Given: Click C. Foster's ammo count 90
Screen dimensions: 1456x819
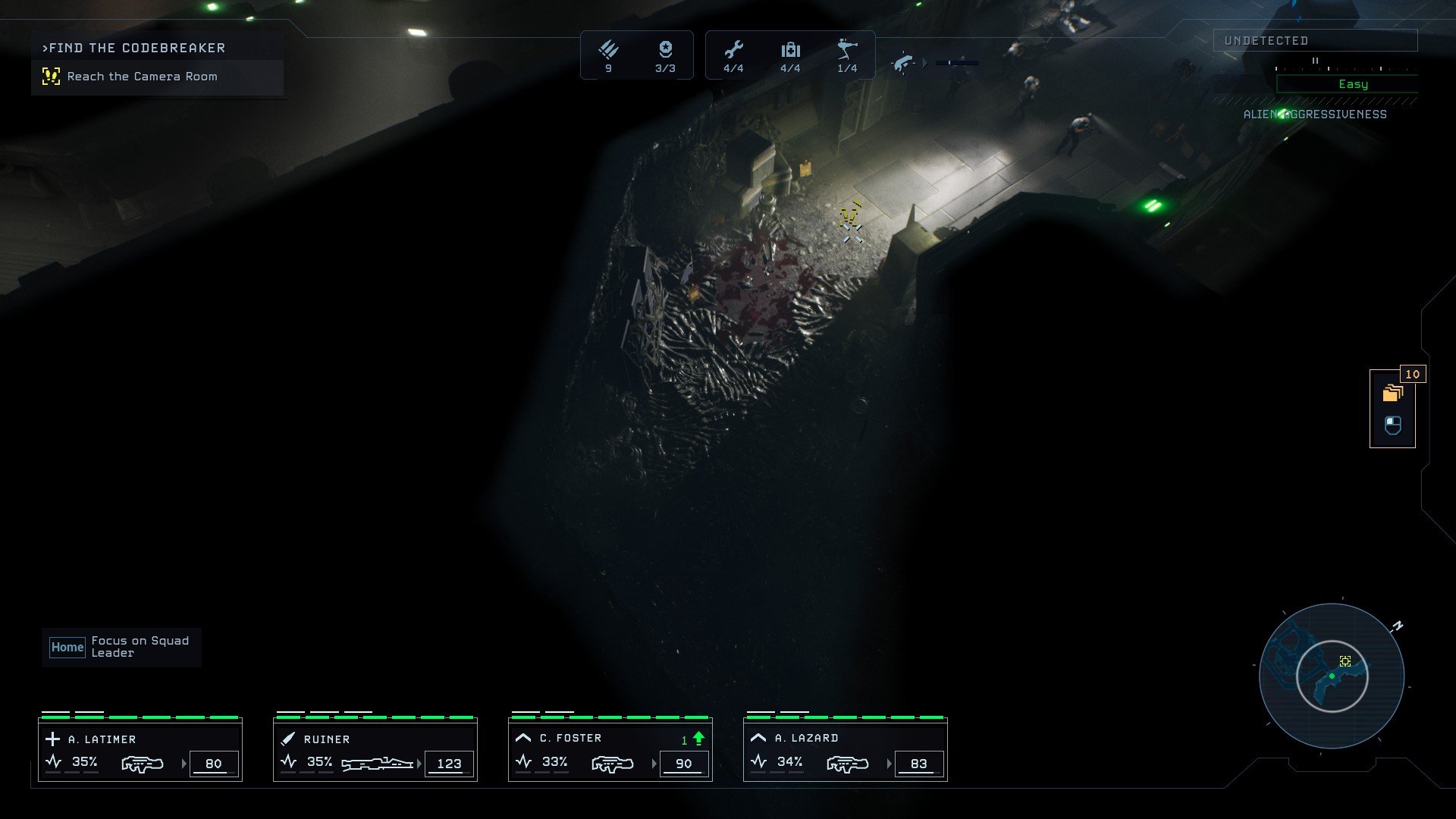Looking at the screenshot, I should [x=684, y=764].
